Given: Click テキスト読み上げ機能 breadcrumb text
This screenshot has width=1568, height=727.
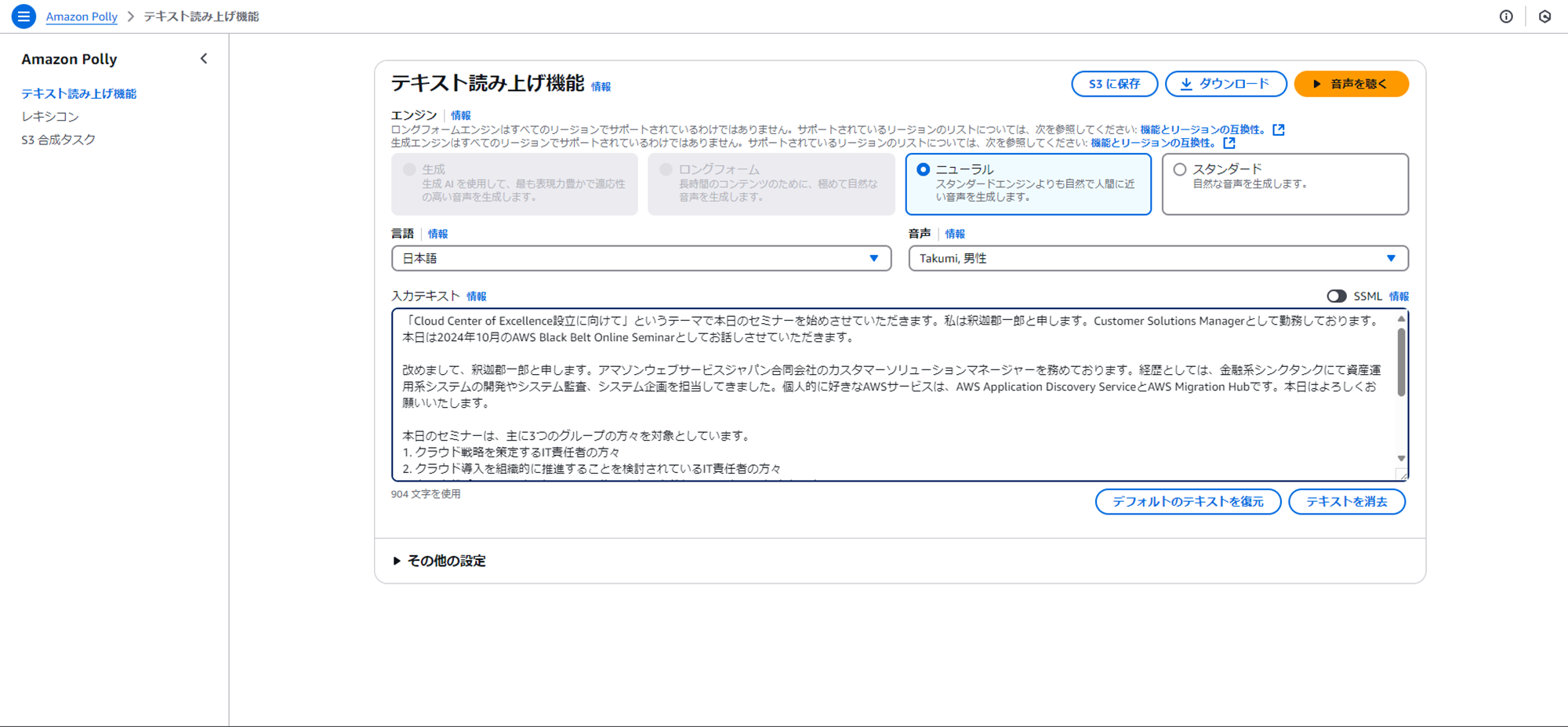Looking at the screenshot, I should pos(201,16).
